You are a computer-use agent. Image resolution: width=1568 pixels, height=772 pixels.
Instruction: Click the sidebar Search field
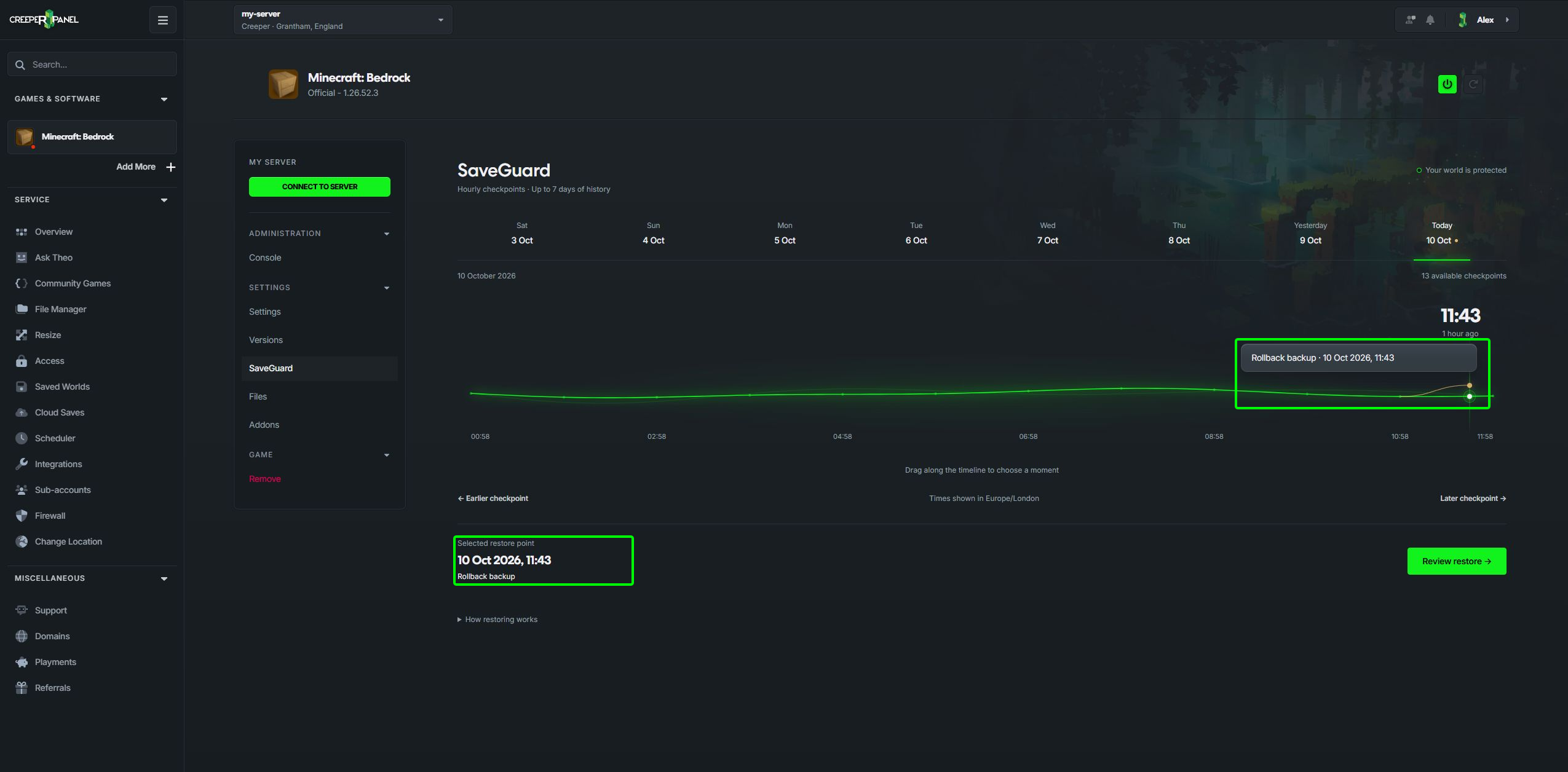click(92, 65)
